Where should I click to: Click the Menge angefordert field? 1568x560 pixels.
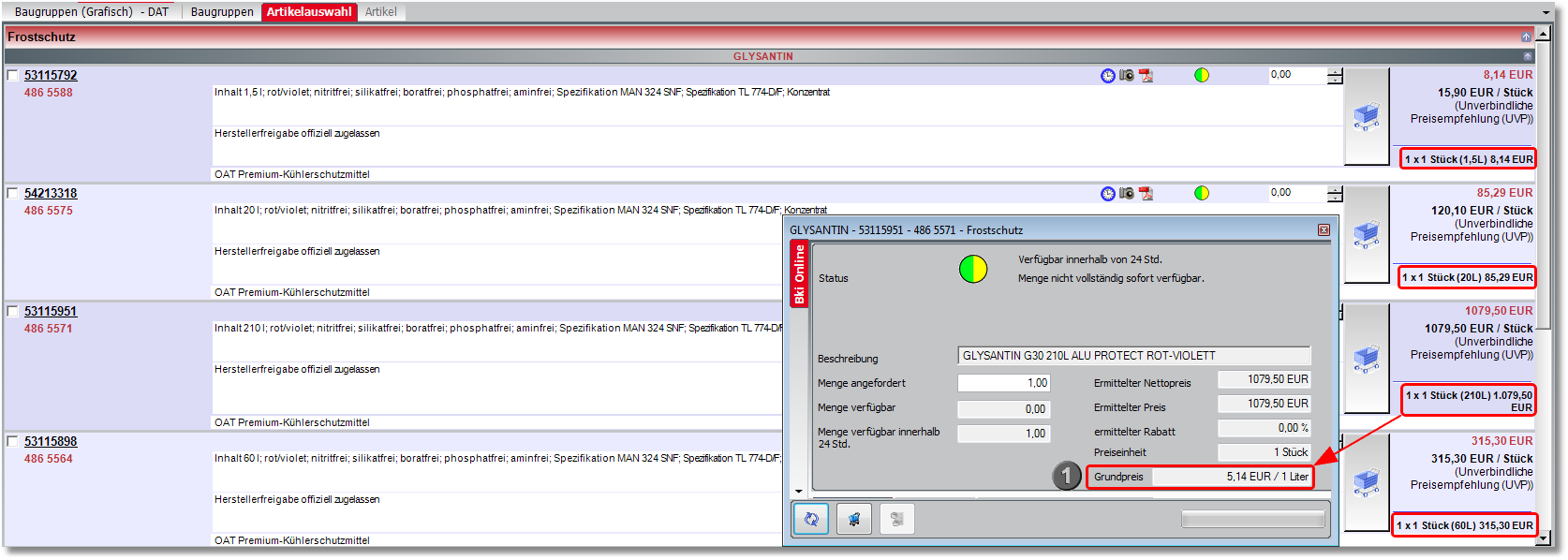(1003, 383)
